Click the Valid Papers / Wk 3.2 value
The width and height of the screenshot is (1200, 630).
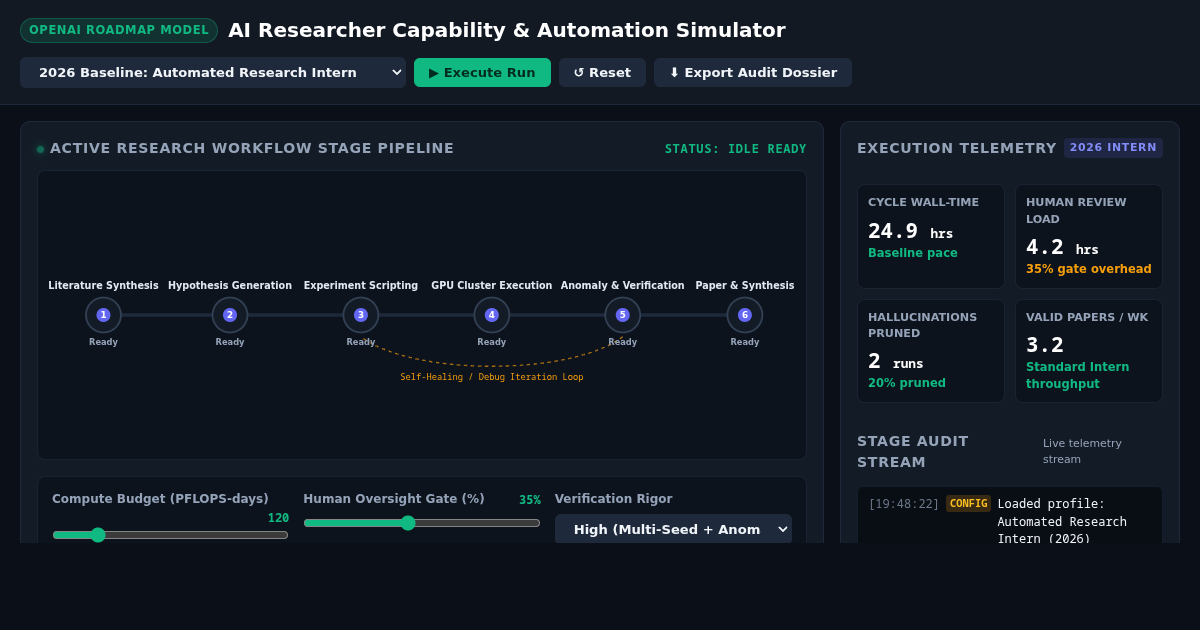(1045, 345)
